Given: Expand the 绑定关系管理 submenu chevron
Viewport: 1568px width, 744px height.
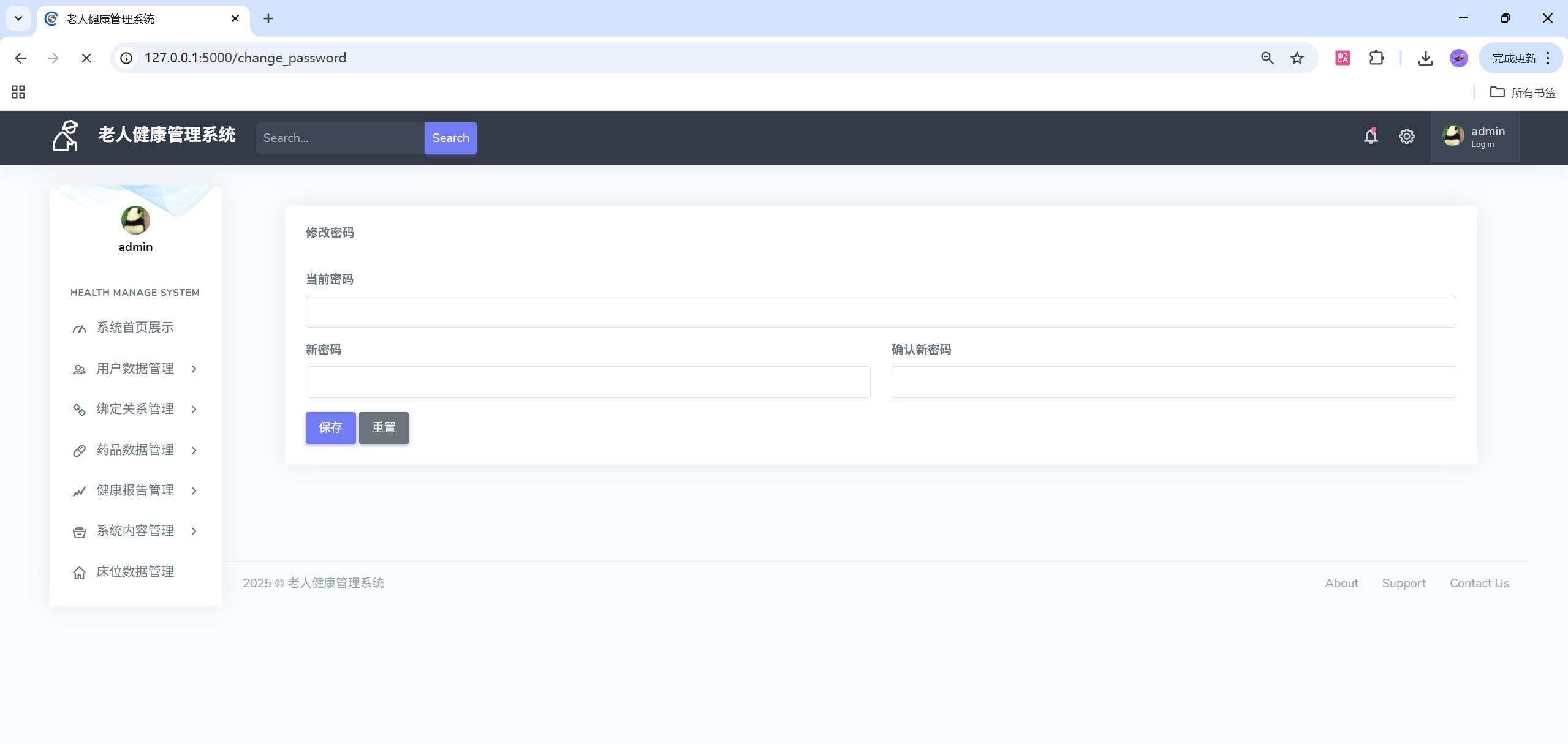Looking at the screenshot, I should click(194, 409).
